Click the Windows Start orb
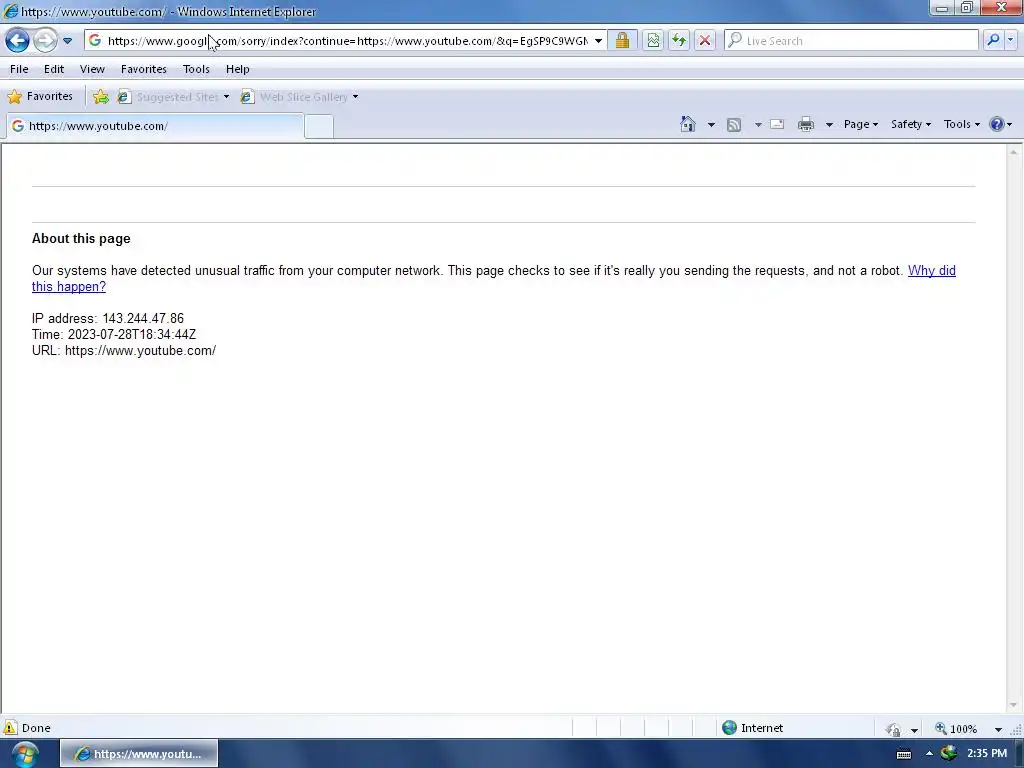1024x768 pixels. click(25, 754)
